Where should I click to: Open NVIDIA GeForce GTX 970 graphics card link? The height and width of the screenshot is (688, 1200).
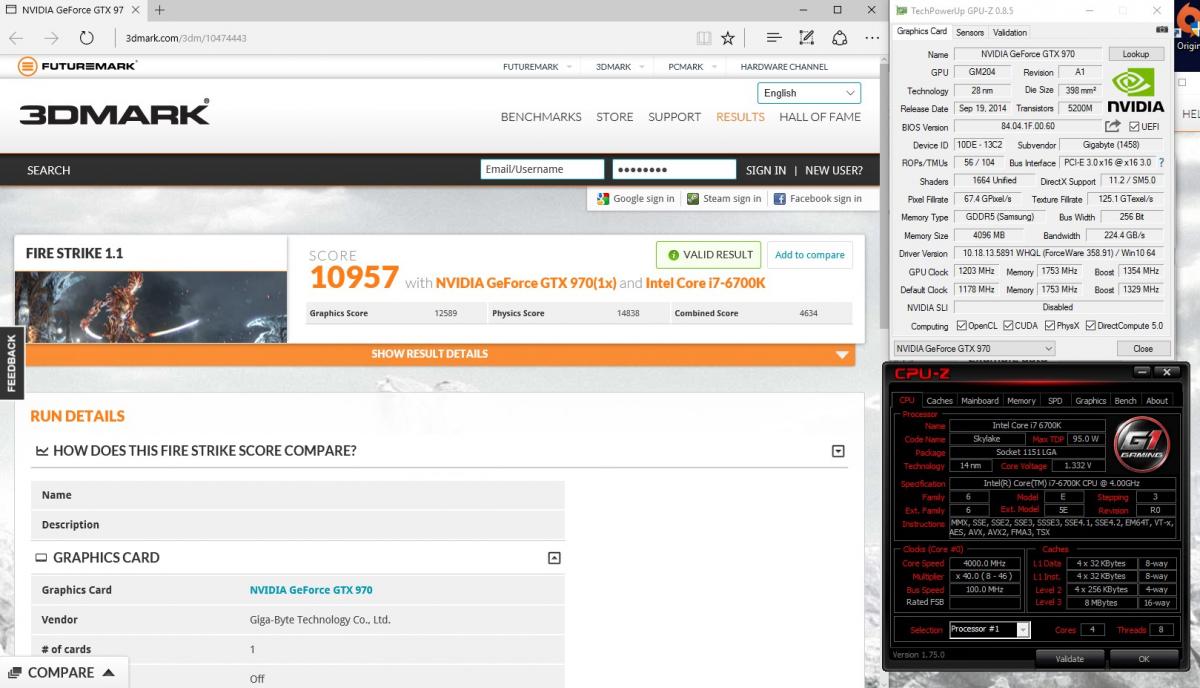click(311, 590)
